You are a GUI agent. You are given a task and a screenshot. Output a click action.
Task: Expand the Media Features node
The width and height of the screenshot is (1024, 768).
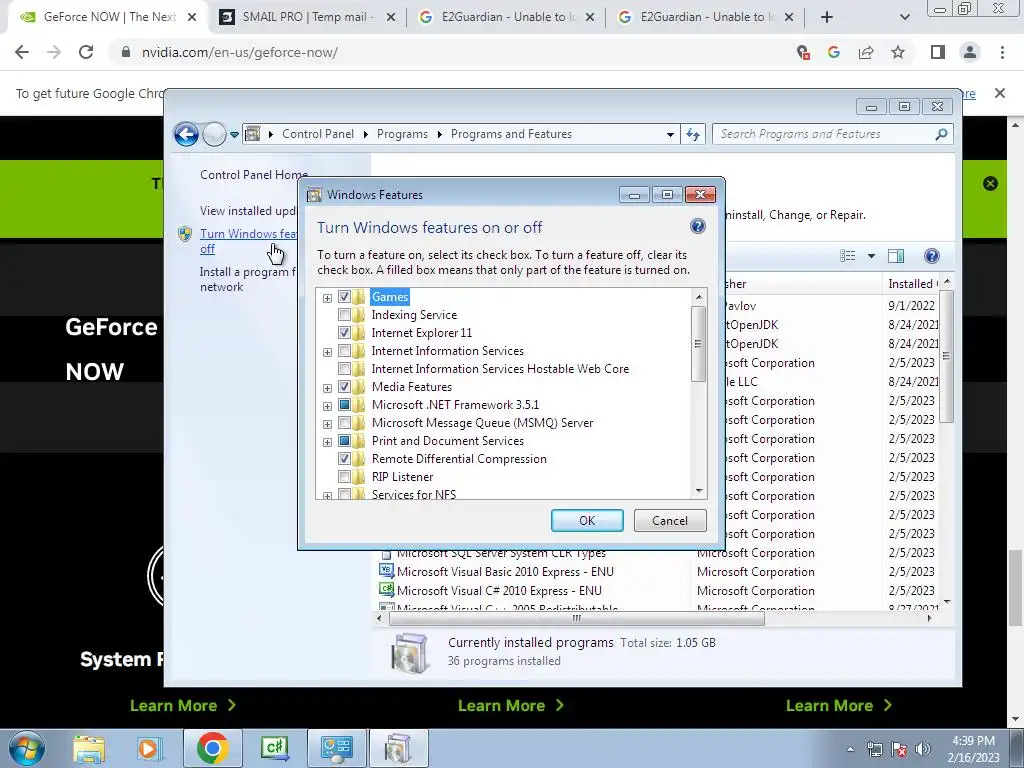[x=327, y=388]
